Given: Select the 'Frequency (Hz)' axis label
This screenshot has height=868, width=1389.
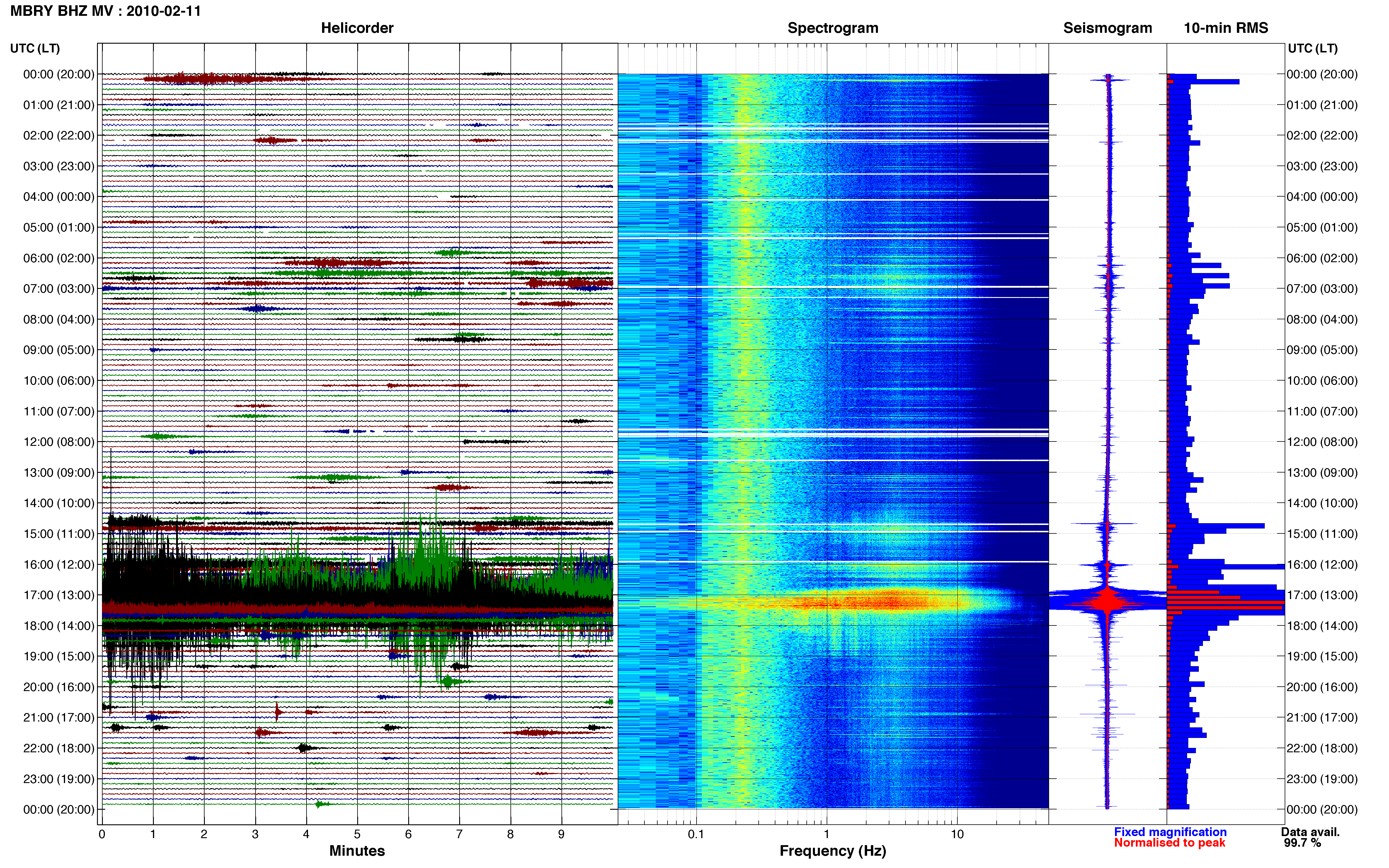Looking at the screenshot, I should coord(833,851).
